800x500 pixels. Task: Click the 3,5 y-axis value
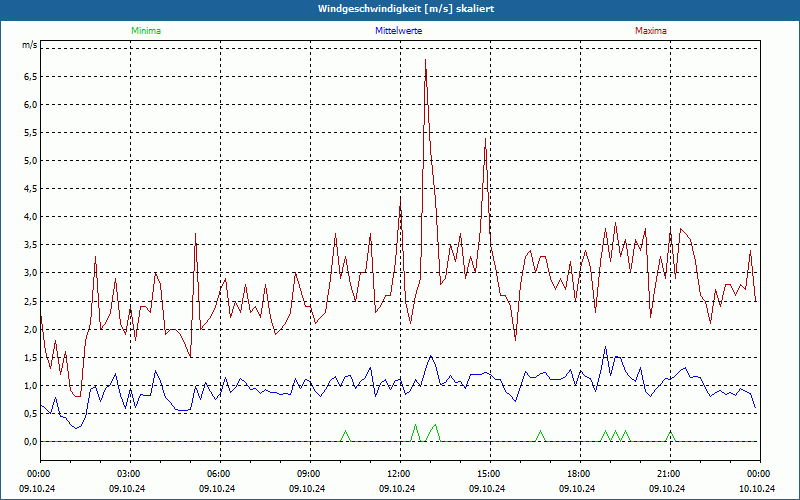[31, 245]
